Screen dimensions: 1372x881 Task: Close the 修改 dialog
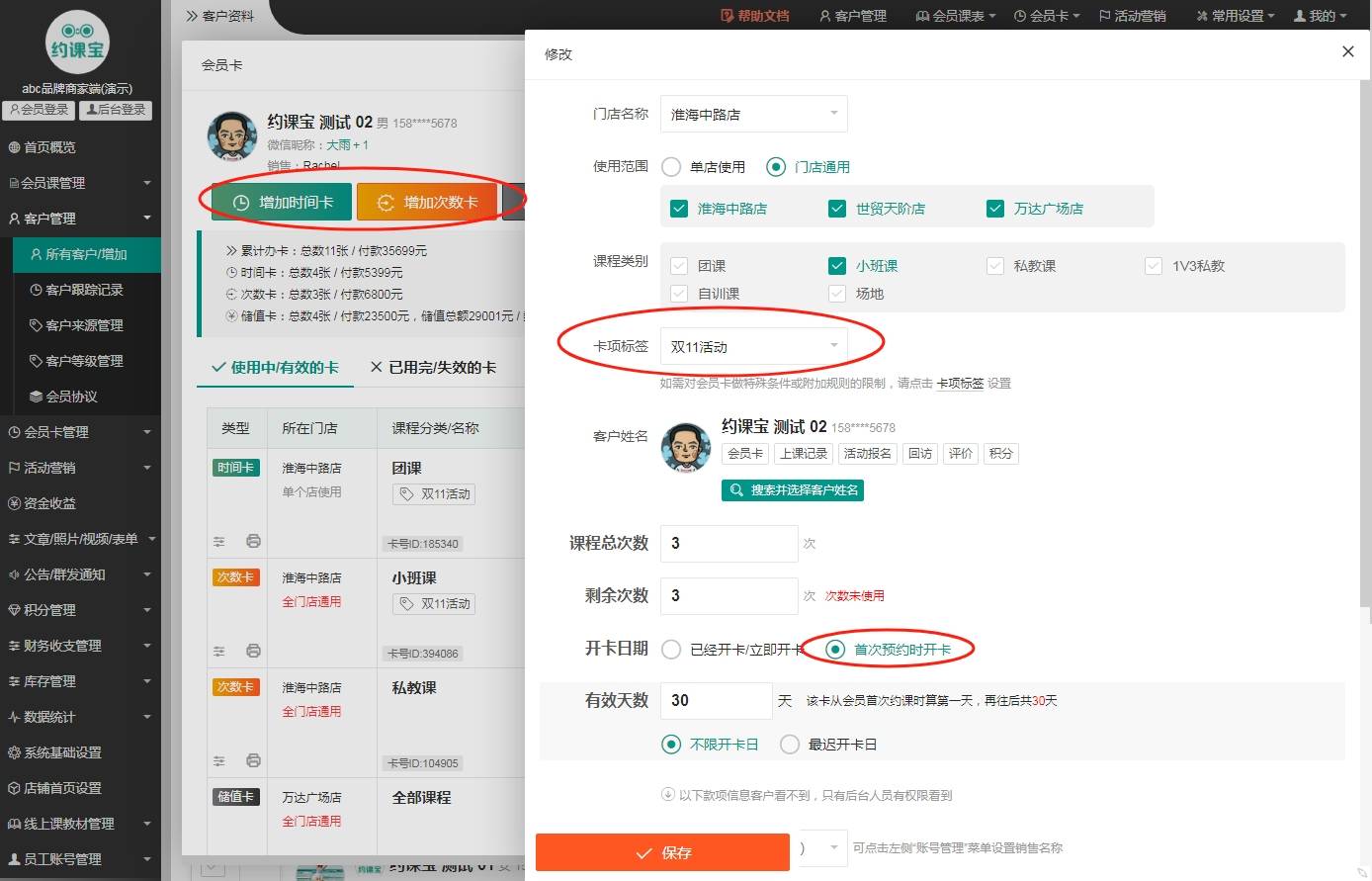(x=1347, y=51)
